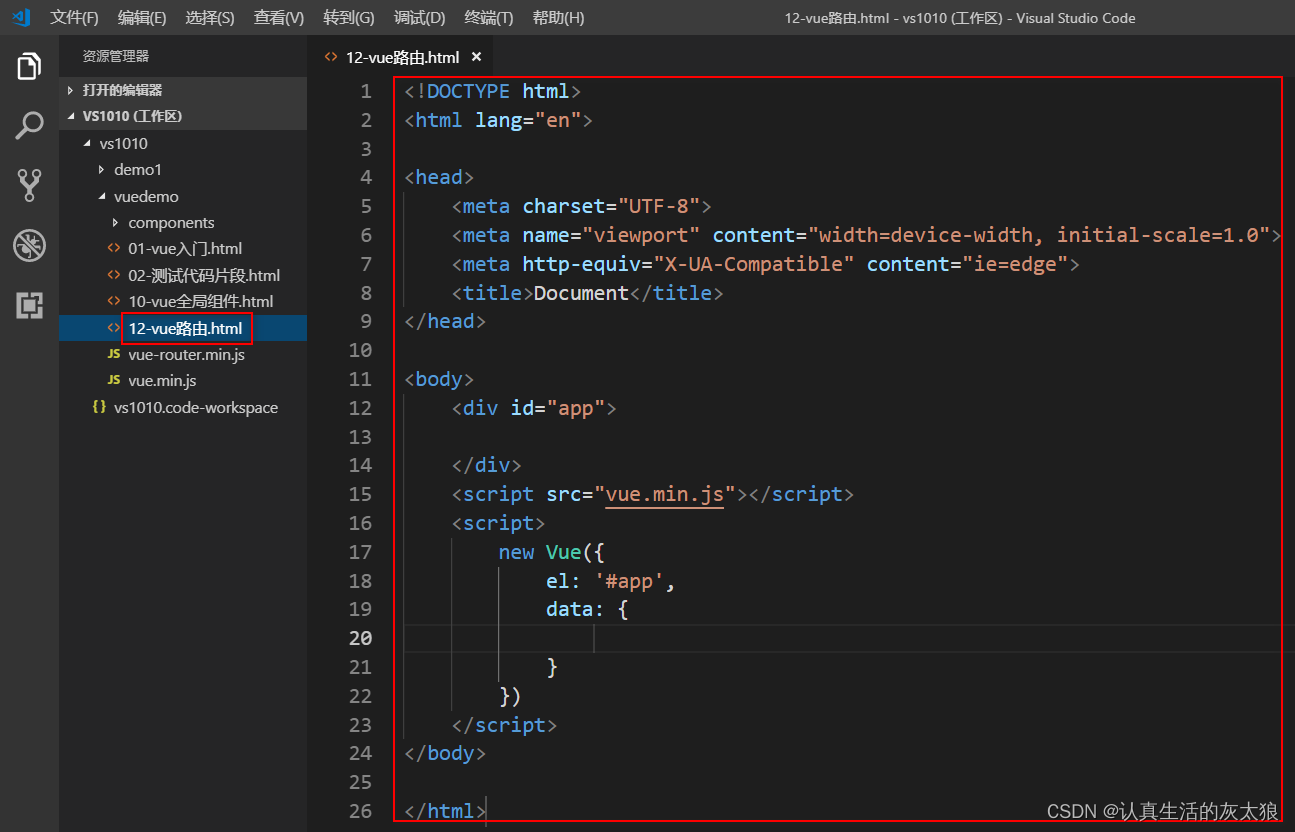Screen dimensions: 1295x832
Task: Follow the vue.min.js link on line 15
Action: [664, 494]
